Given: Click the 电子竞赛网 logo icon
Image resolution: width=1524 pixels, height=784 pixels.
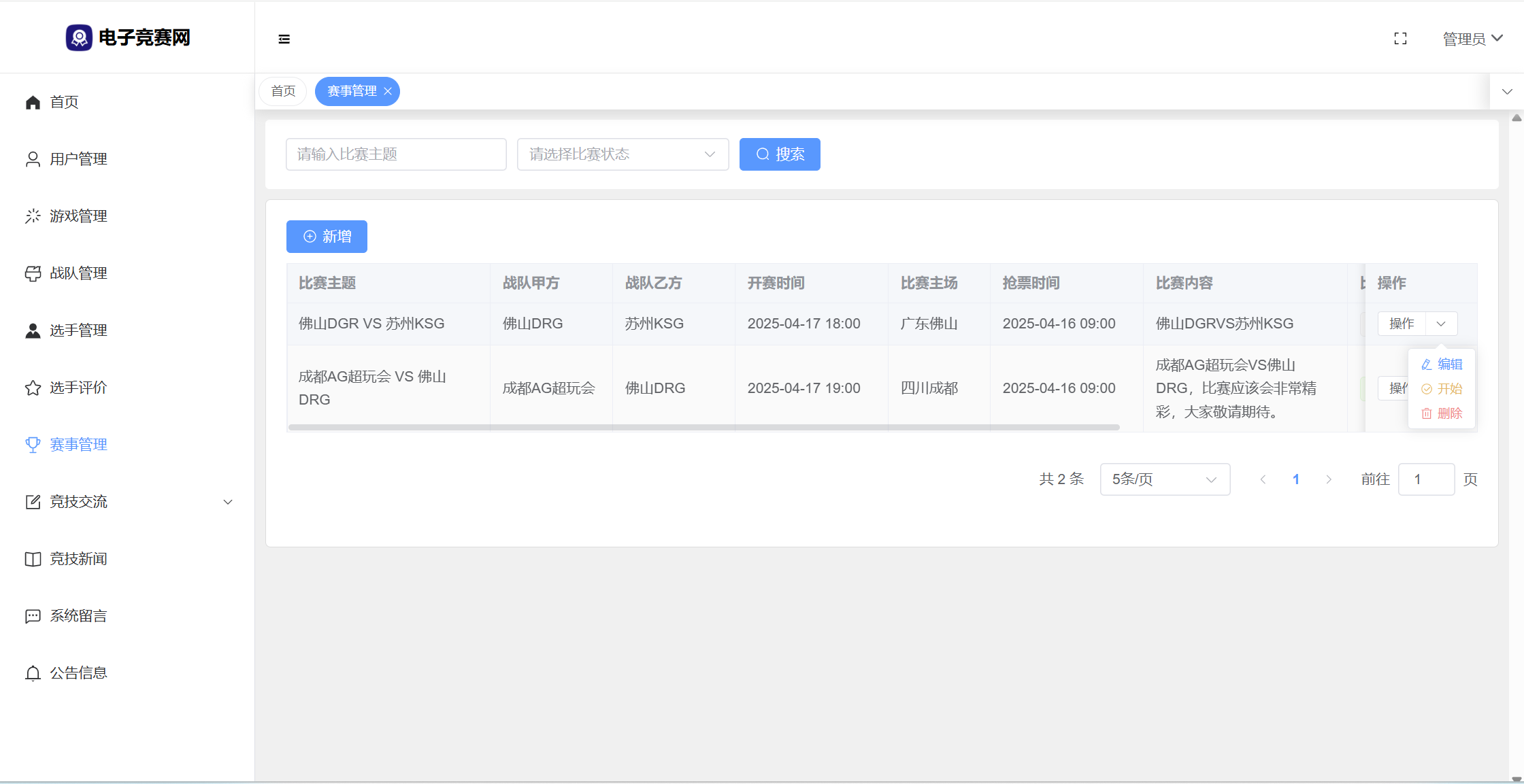Looking at the screenshot, I should coord(79,37).
